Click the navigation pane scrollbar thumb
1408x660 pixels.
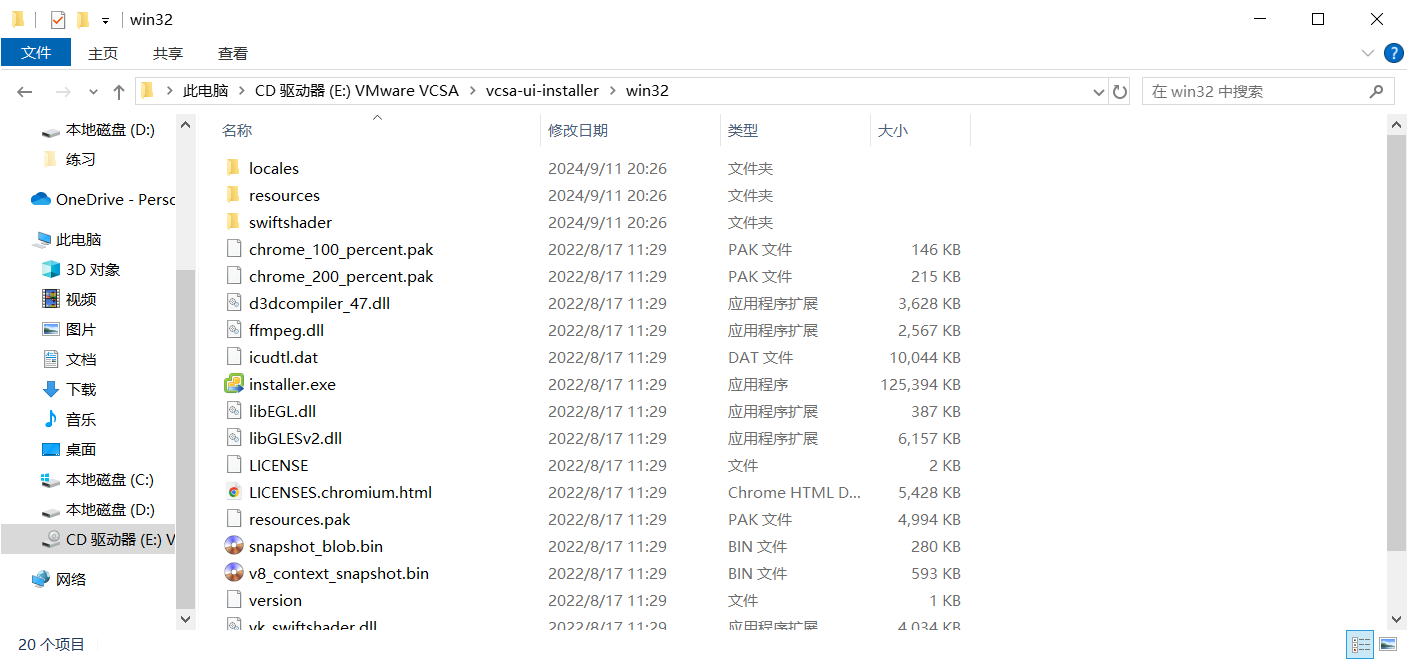pyautogui.click(x=185, y=439)
